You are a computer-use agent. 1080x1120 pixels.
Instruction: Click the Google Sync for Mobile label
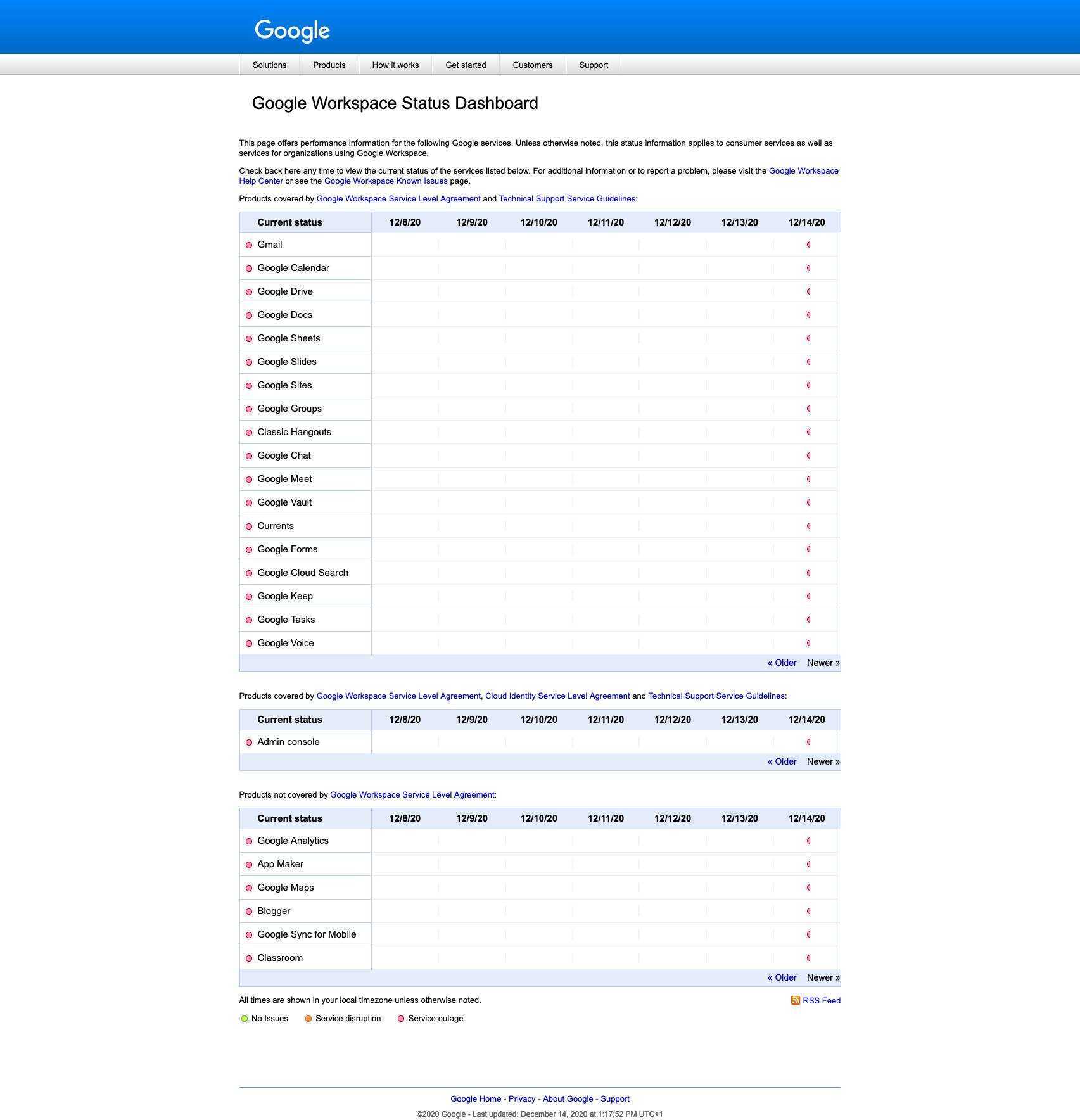pyautogui.click(x=307, y=934)
